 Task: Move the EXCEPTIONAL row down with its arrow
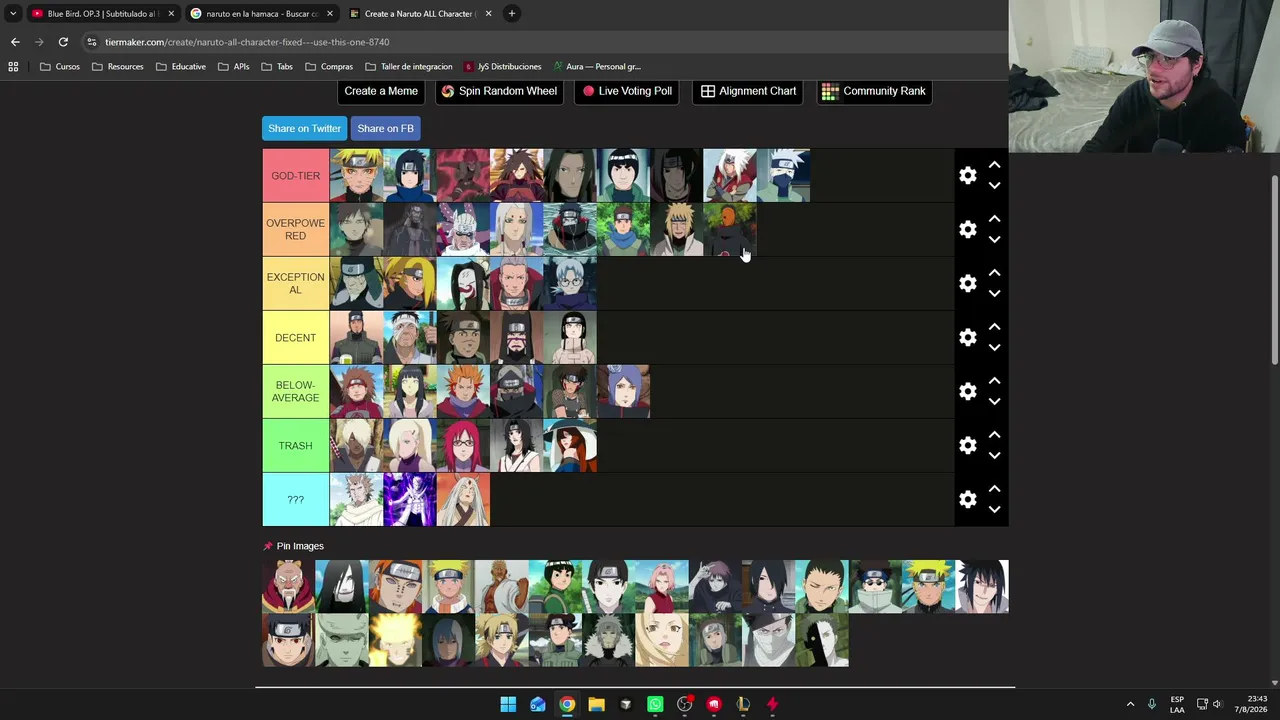[994, 294]
